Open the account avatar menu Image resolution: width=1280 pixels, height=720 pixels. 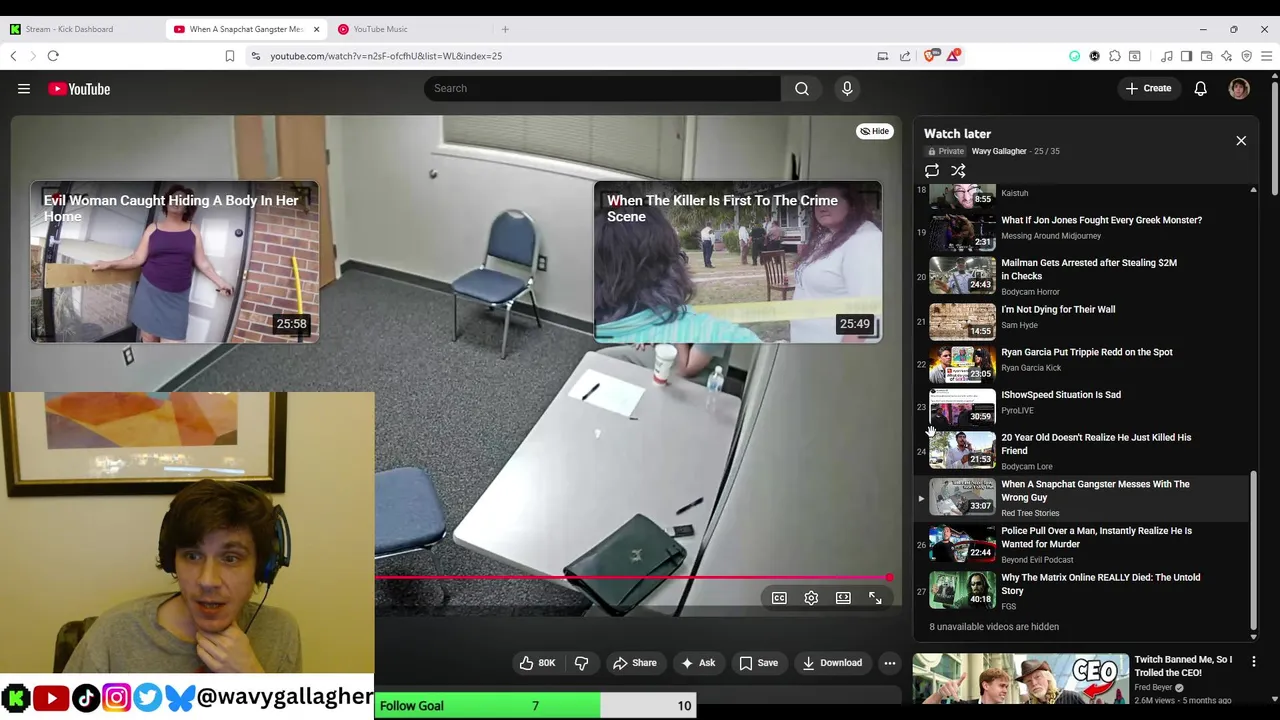click(1239, 88)
